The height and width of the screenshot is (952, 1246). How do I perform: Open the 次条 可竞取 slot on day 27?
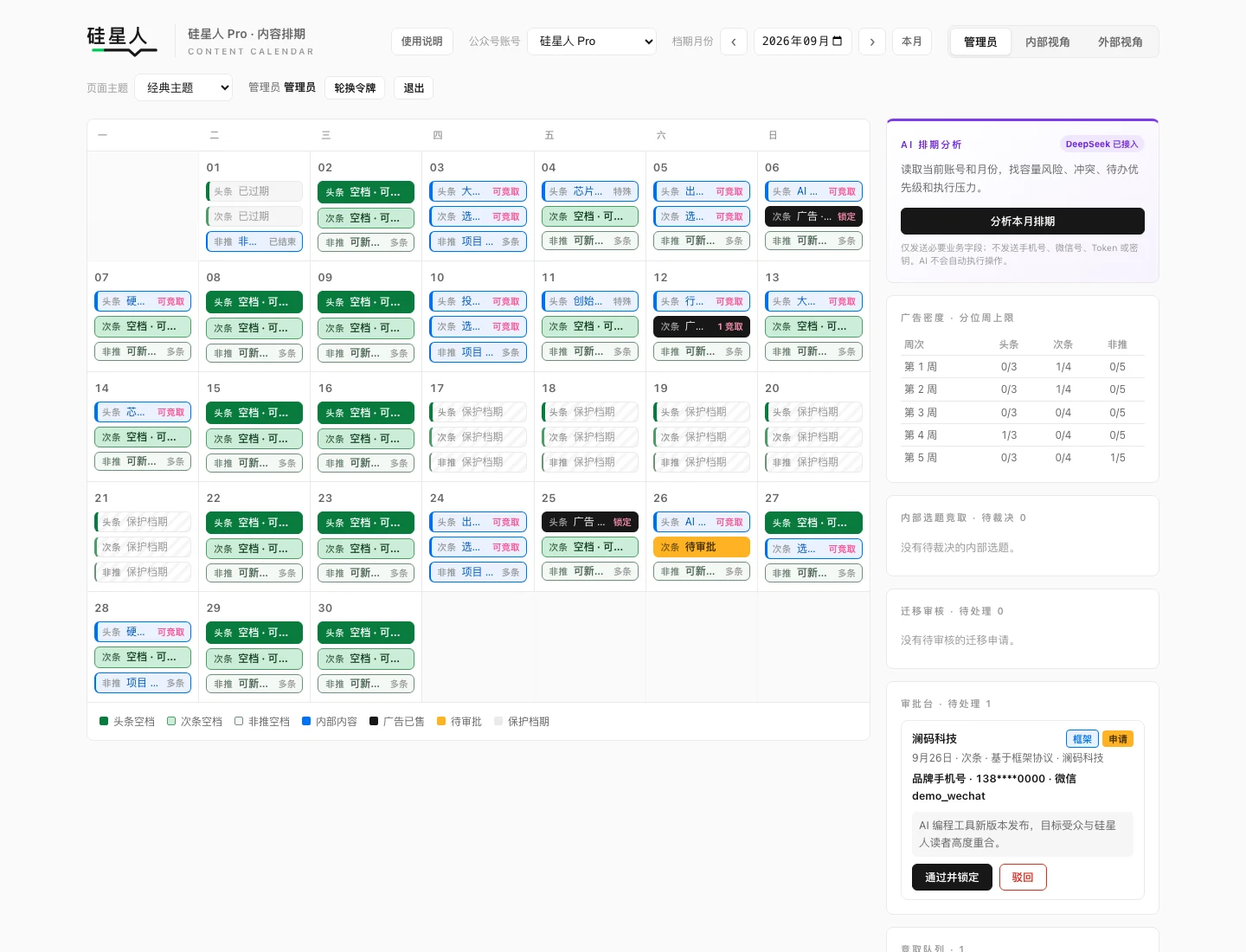813,549
